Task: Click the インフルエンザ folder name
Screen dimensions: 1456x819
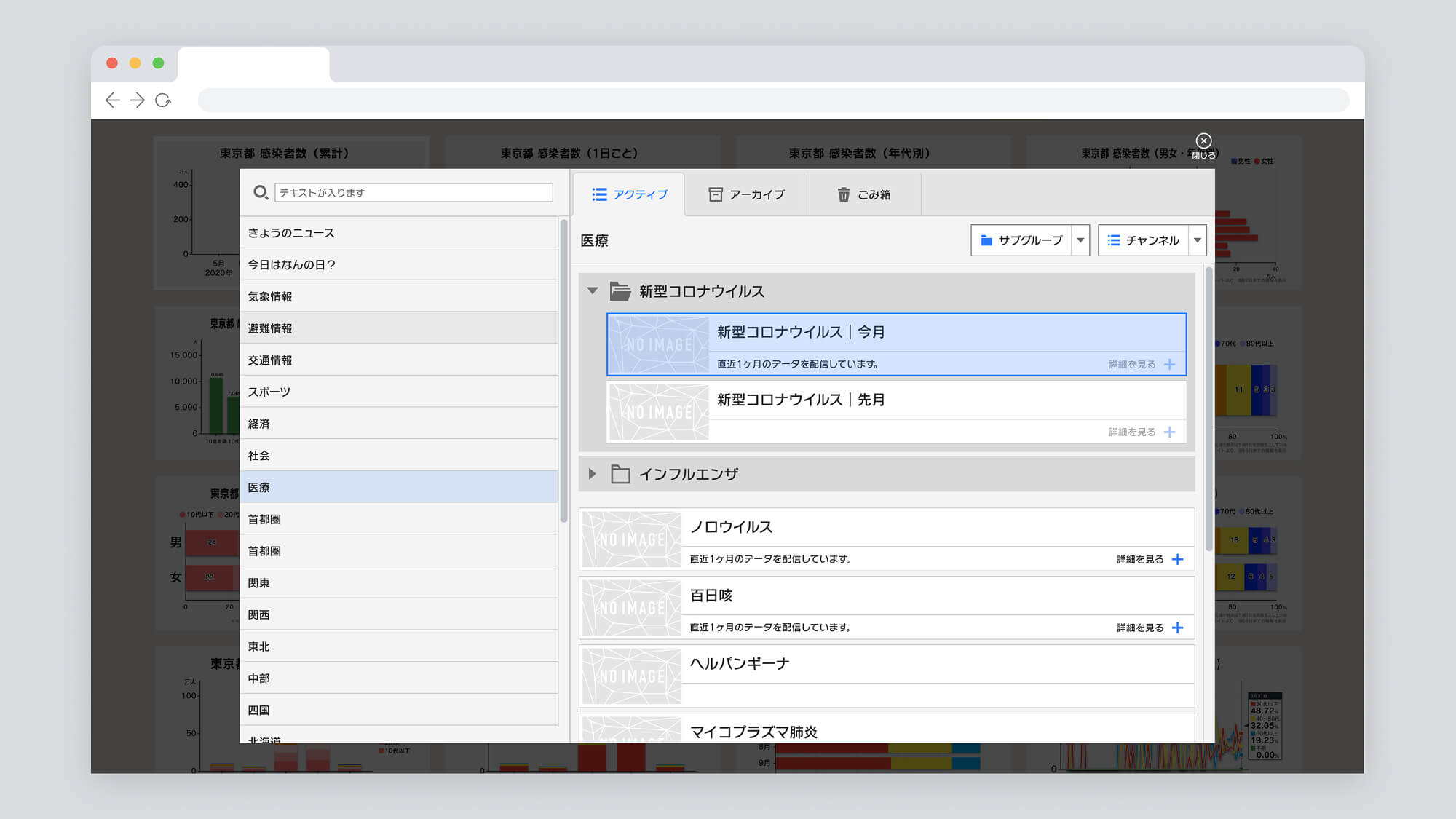Action: tap(688, 474)
